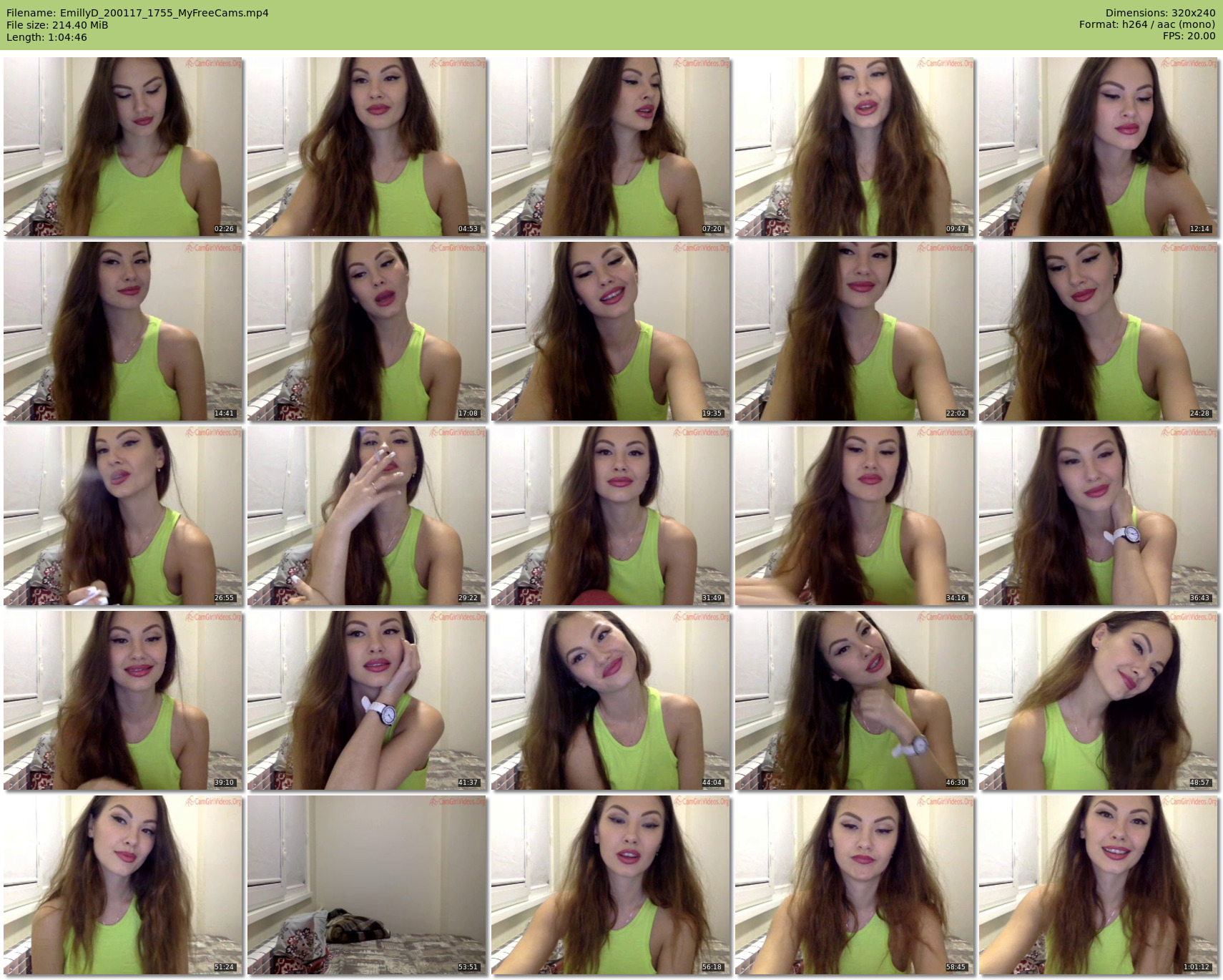Click the thumbnail stamped 44:04
Image resolution: width=1223 pixels, height=980 pixels.
coord(611,700)
